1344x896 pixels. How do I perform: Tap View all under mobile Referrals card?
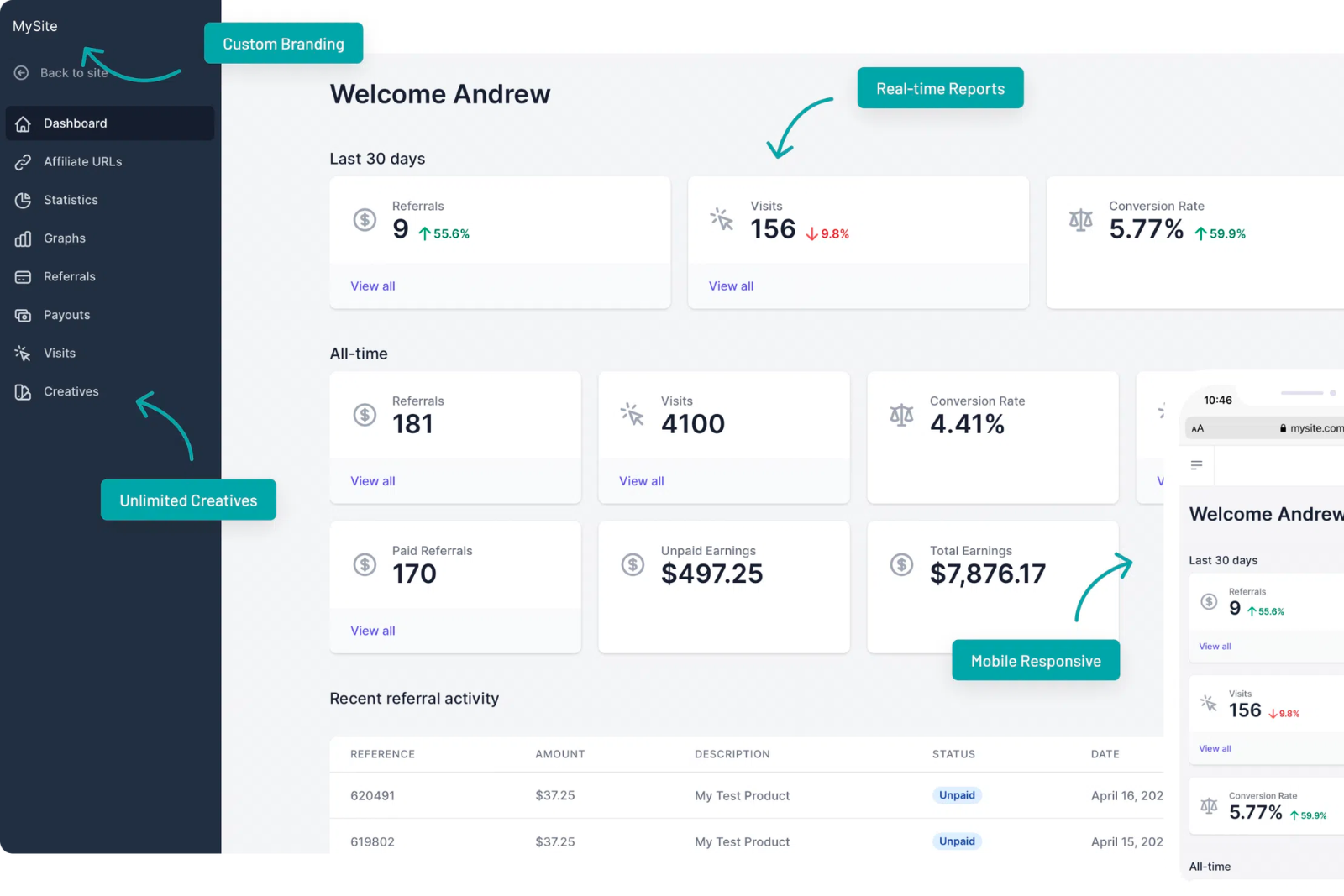pos(1215,647)
